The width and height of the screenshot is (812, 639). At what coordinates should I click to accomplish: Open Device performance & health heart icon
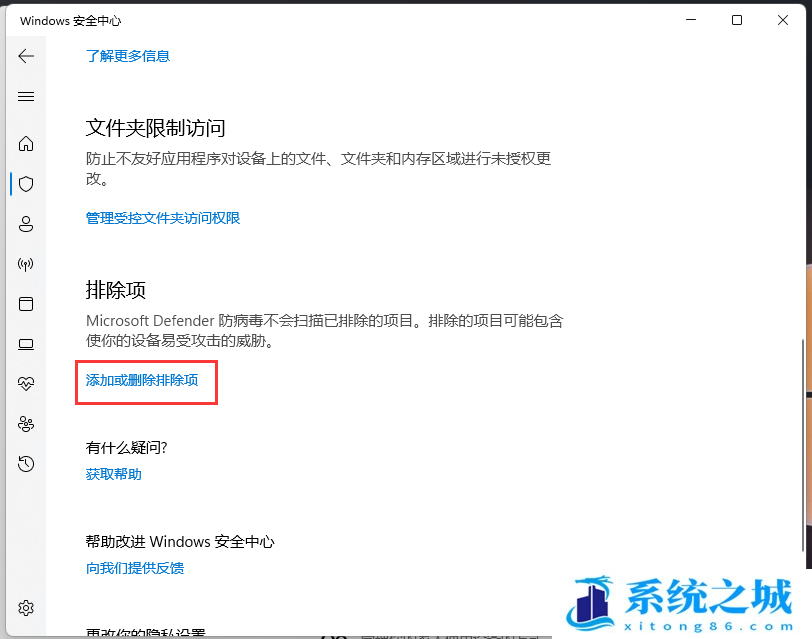(26, 384)
